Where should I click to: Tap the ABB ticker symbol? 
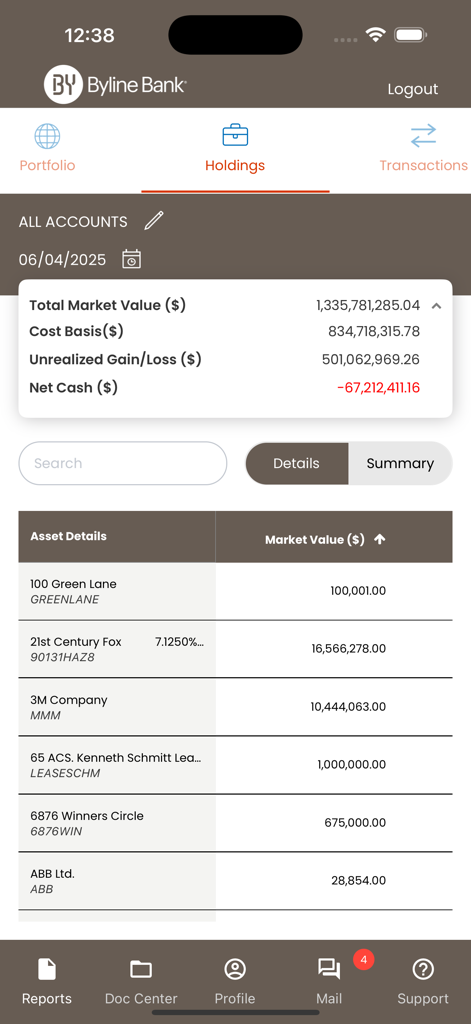tap(41, 889)
